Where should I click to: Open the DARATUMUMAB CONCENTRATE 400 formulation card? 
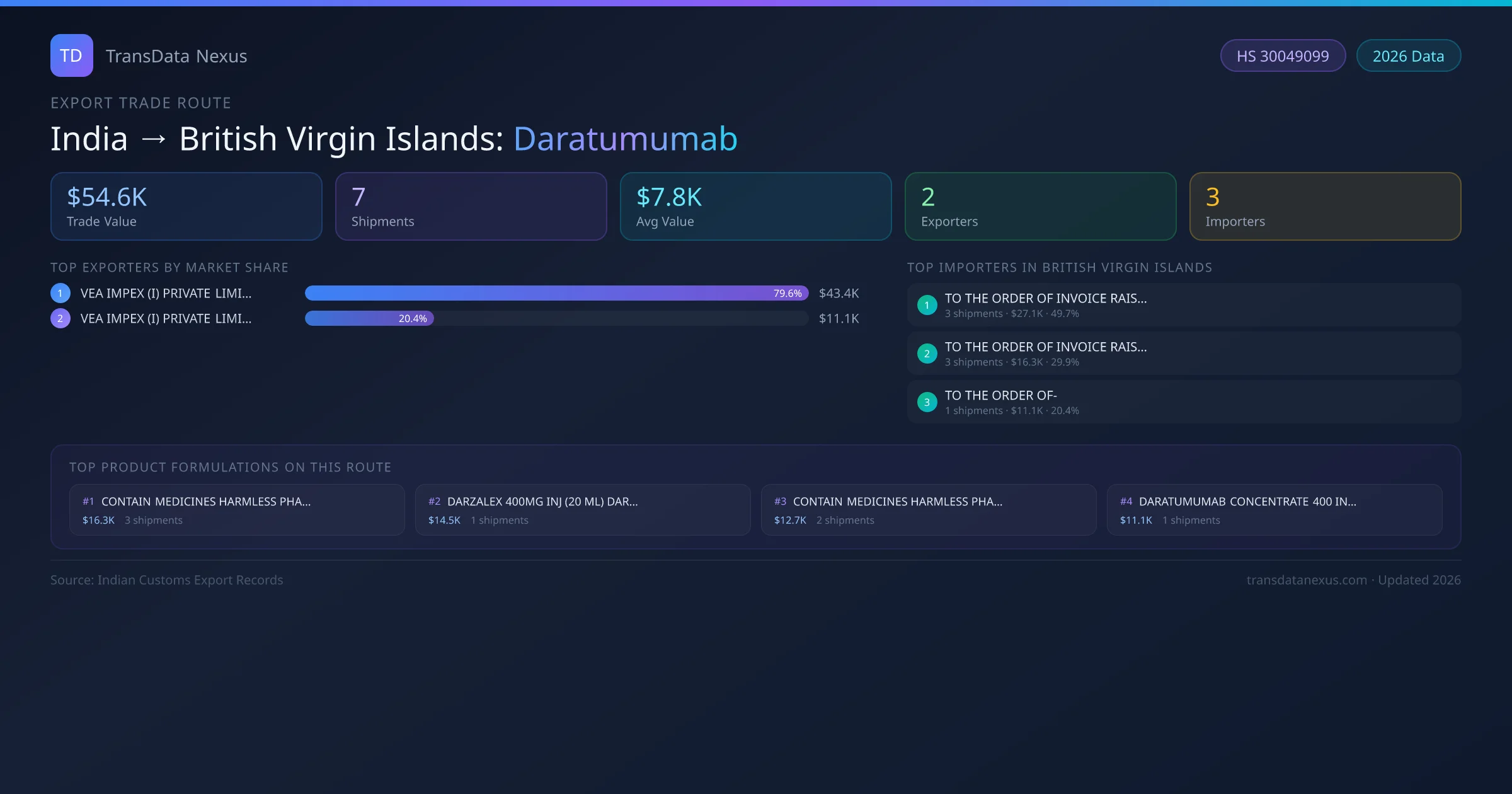[x=1274, y=510]
